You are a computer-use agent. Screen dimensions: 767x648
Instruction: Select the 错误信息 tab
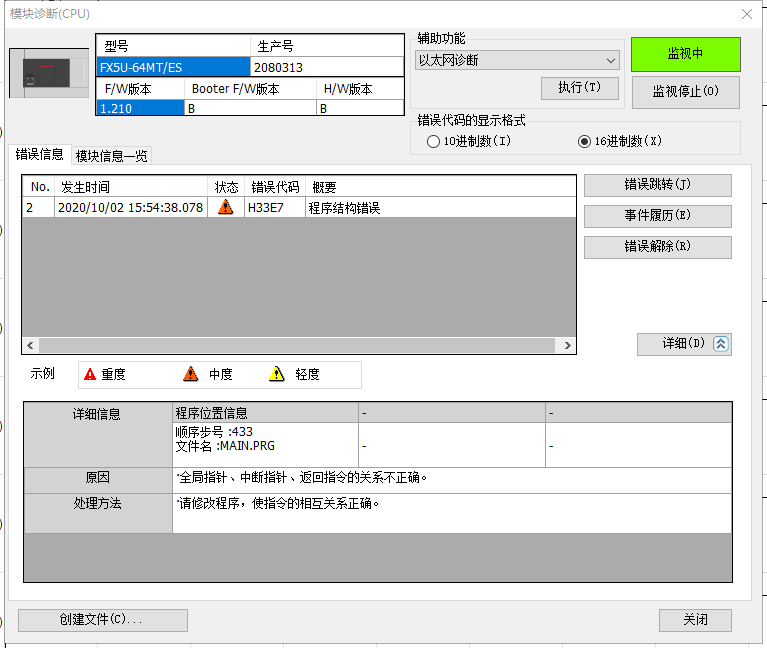(x=40, y=155)
